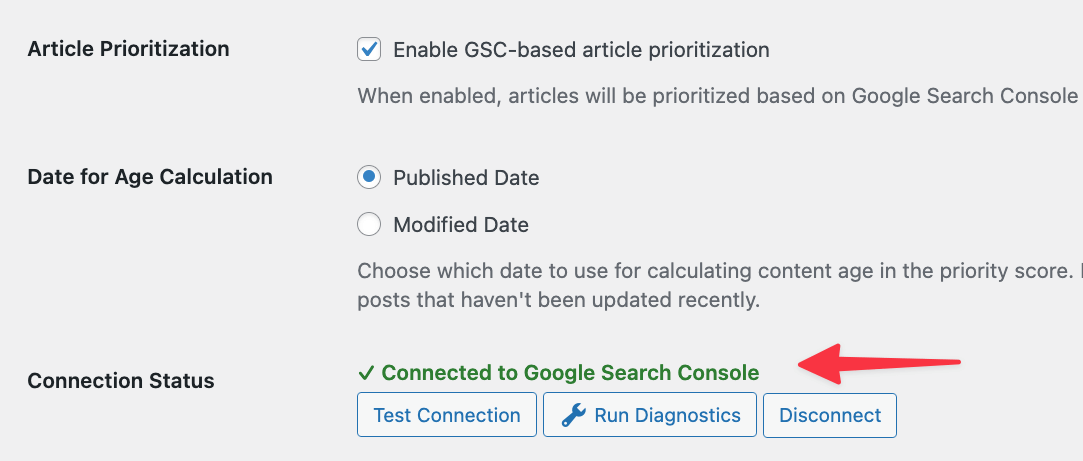The width and height of the screenshot is (1083, 461).
Task: Click the Connection Status heading
Action: (x=120, y=381)
